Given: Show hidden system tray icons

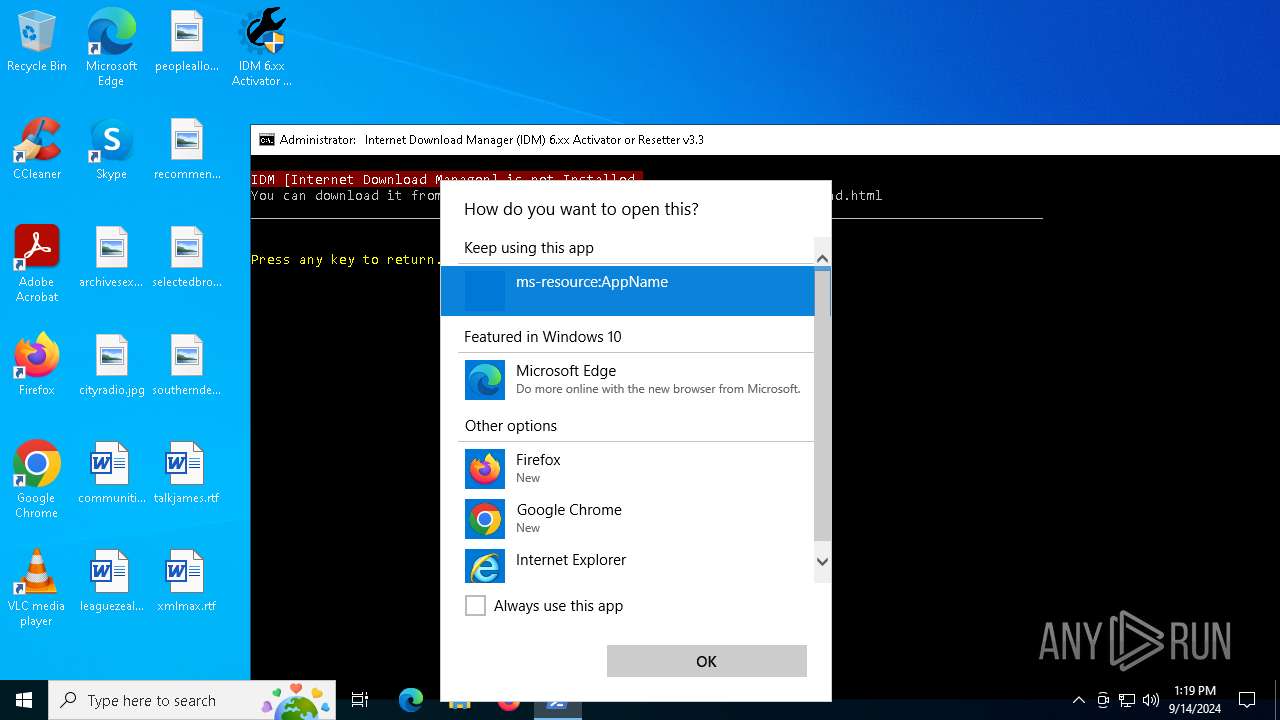Looking at the screenshot, I should click(1078, 700).
